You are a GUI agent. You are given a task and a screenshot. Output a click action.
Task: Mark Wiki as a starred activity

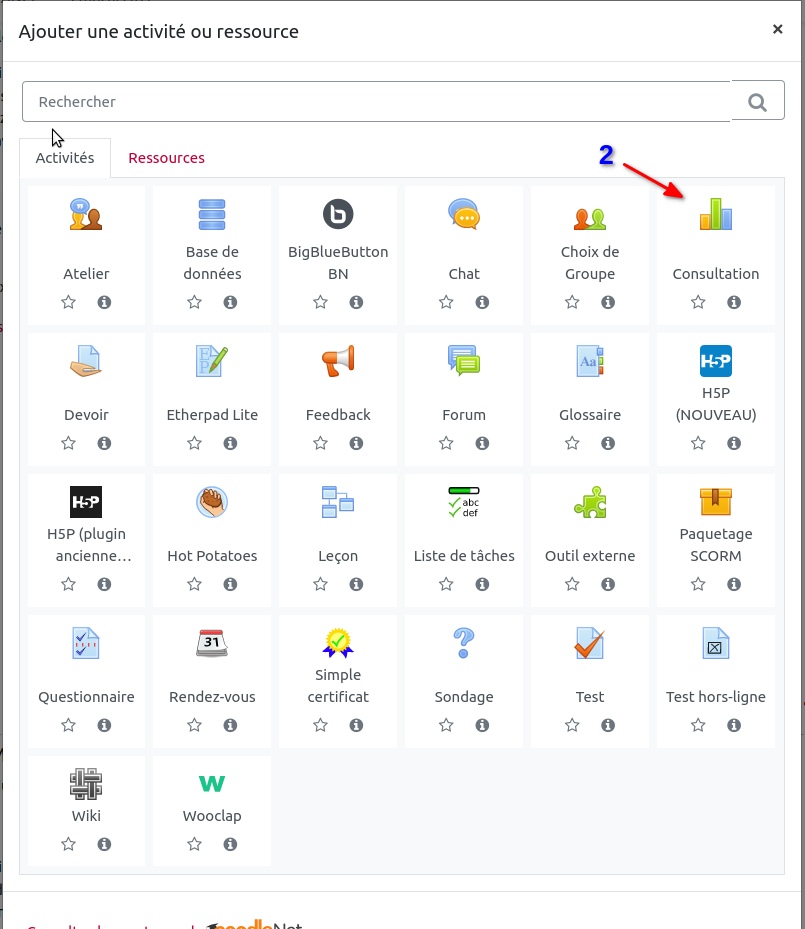68,844
